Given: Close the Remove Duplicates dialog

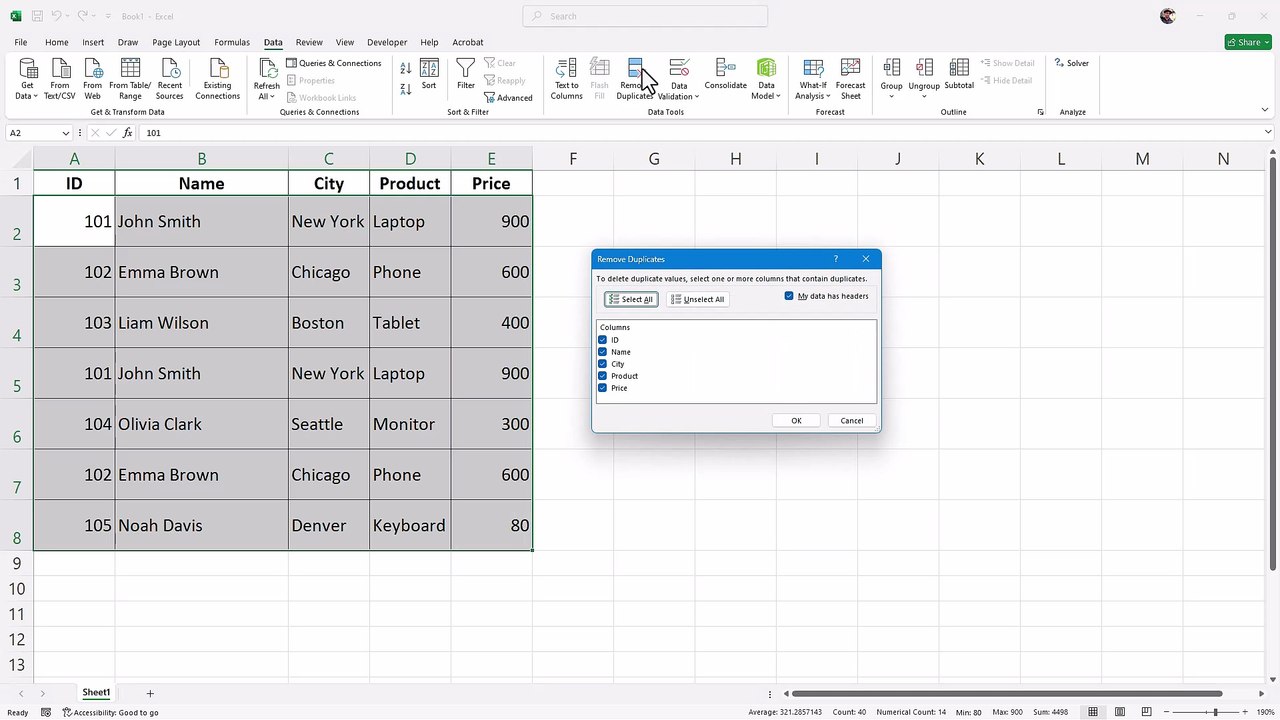Looking at the screenshot, I should (866, 259).
